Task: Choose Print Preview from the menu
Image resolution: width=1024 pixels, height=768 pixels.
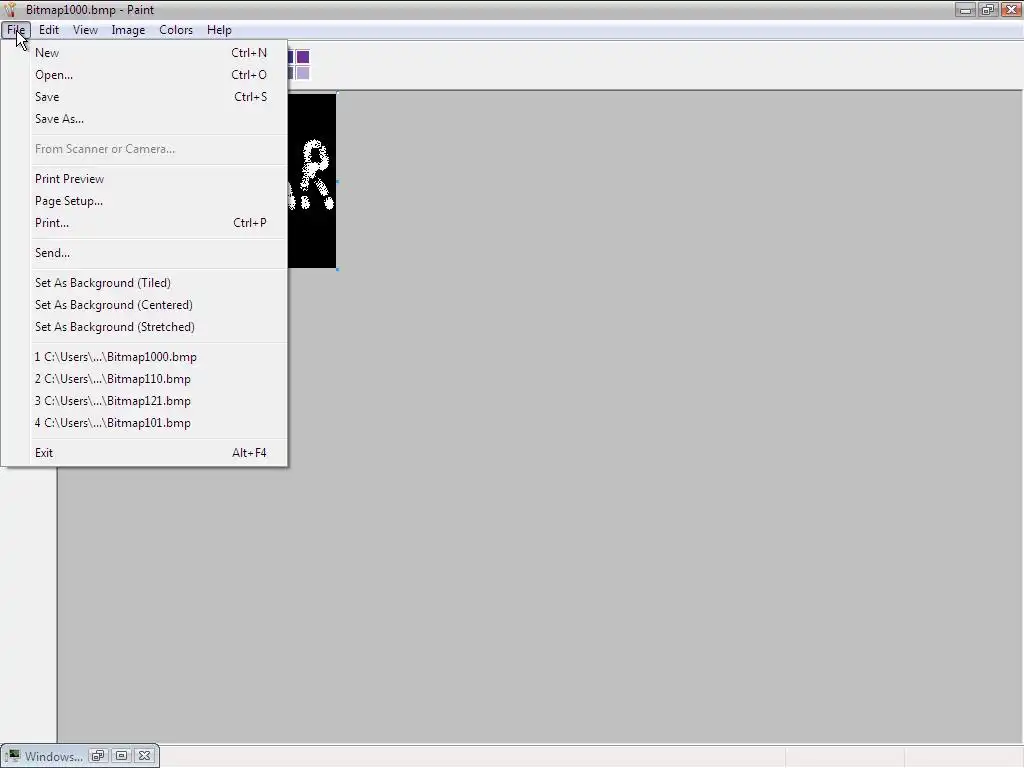Action: point(145,179)
